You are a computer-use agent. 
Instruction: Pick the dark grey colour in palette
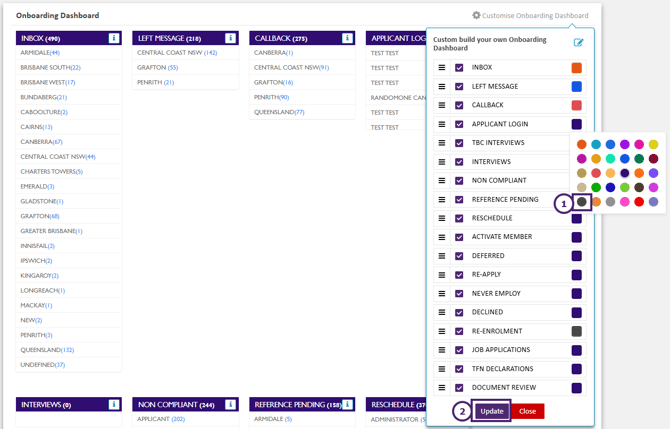pyautogui.click(x=582, y=202)
